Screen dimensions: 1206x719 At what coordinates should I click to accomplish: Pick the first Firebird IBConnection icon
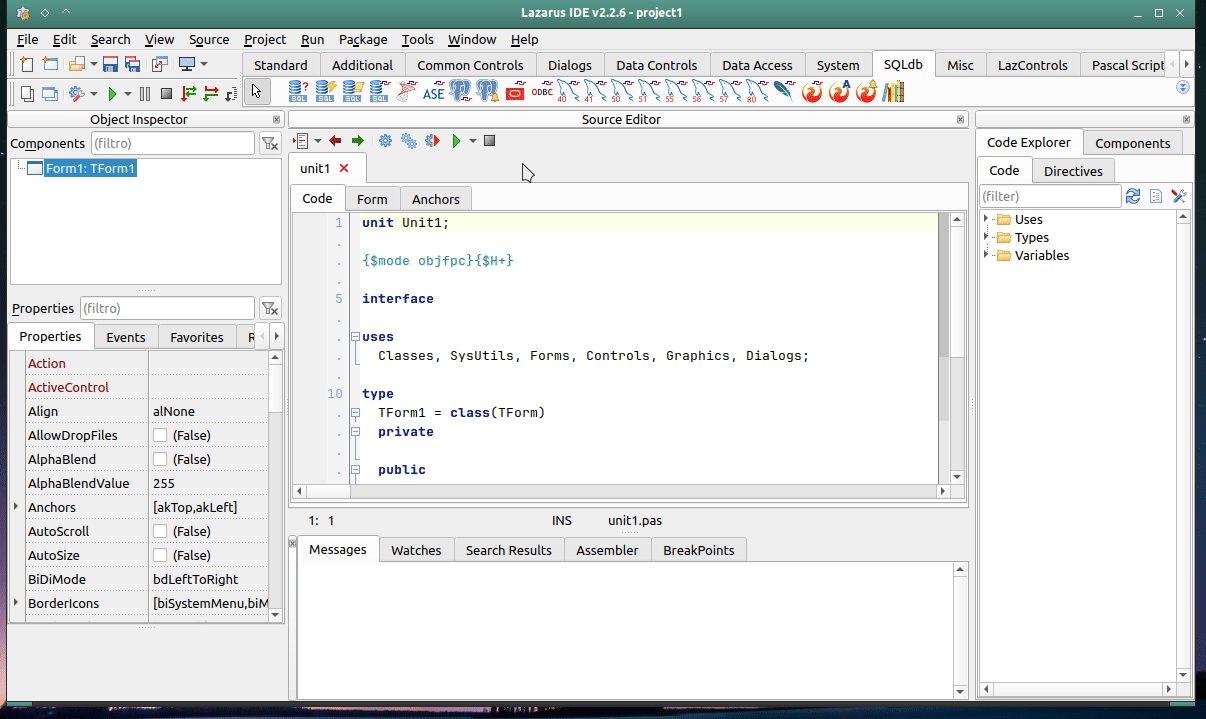[x=812, y=92]
